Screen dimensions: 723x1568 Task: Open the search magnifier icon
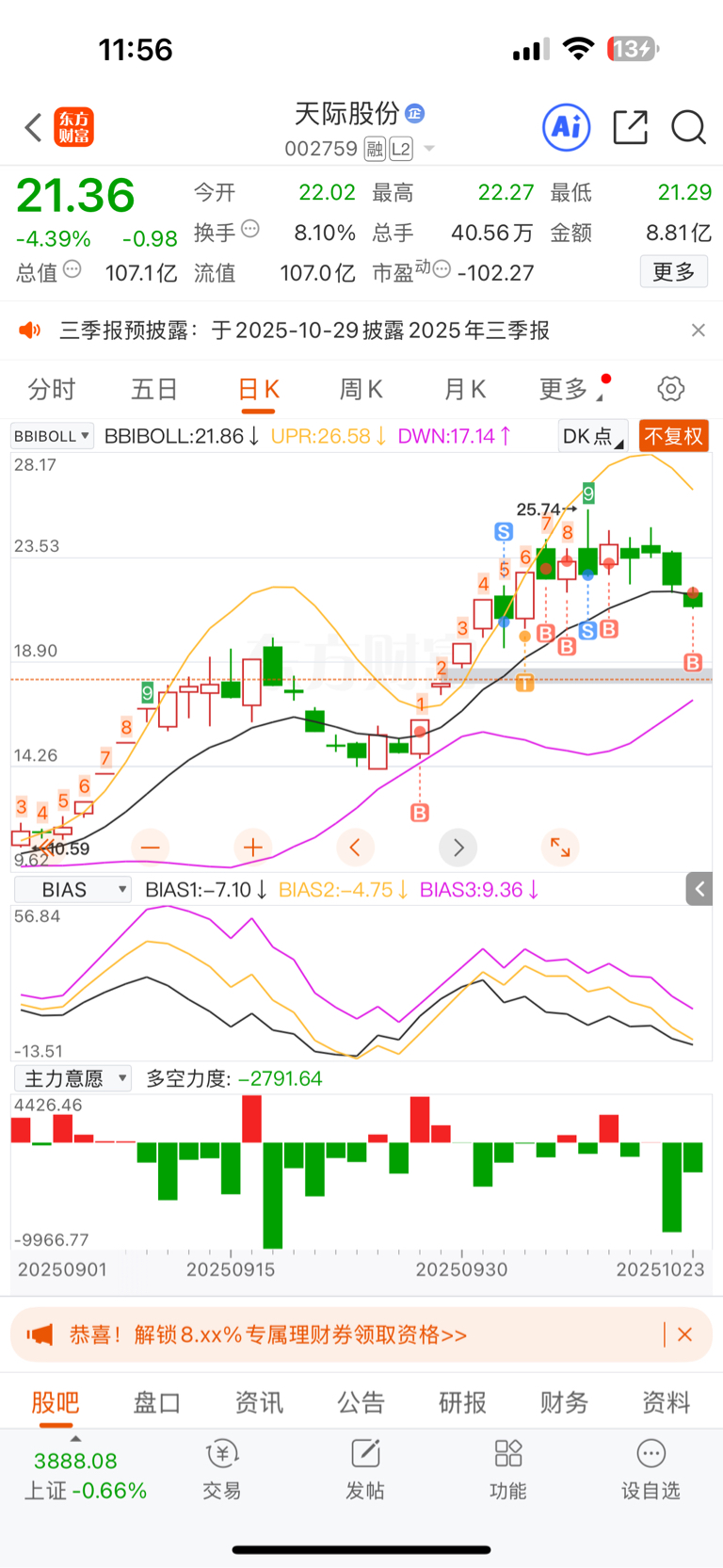click(x=688, y=127)
